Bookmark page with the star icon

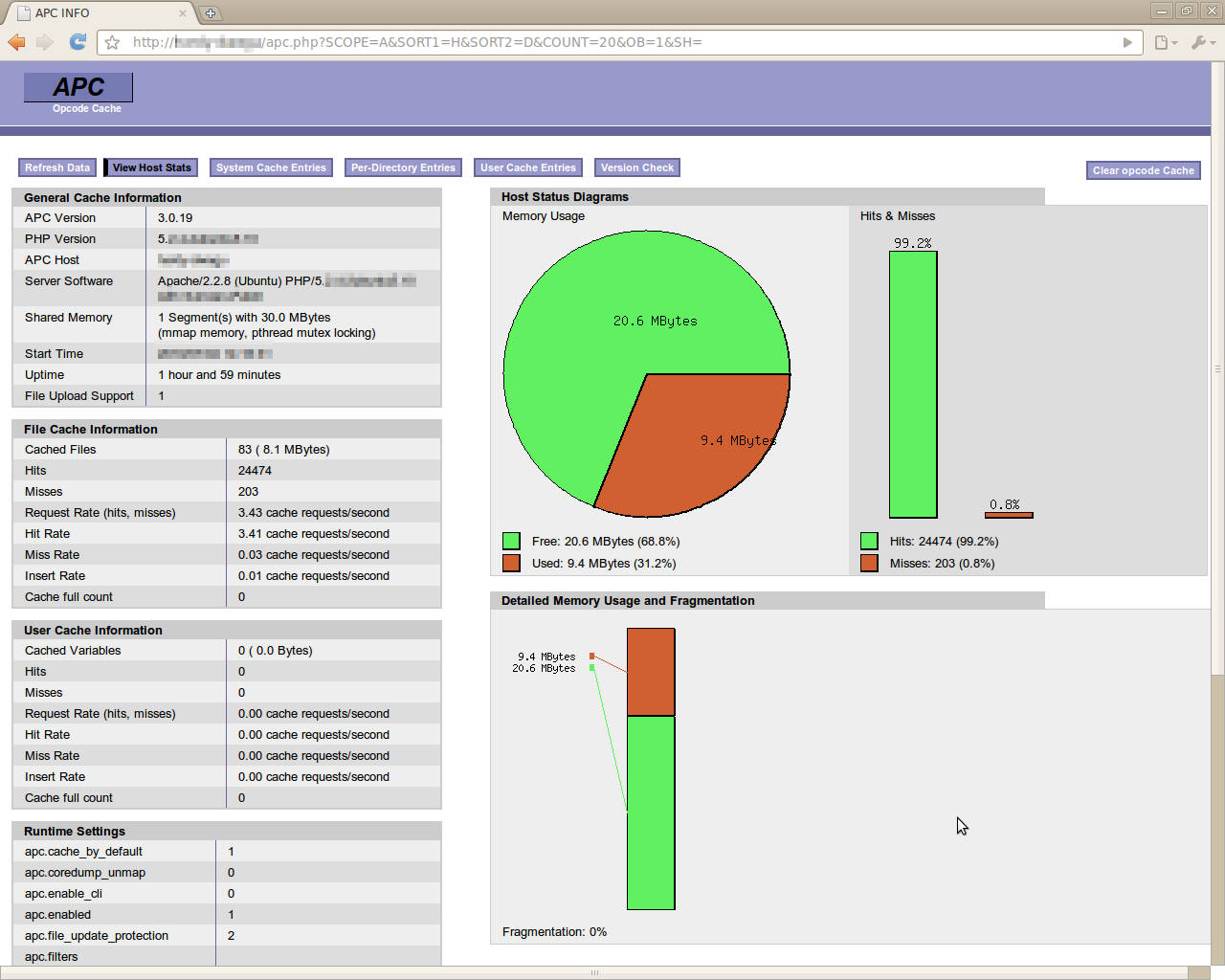[112, 42]
